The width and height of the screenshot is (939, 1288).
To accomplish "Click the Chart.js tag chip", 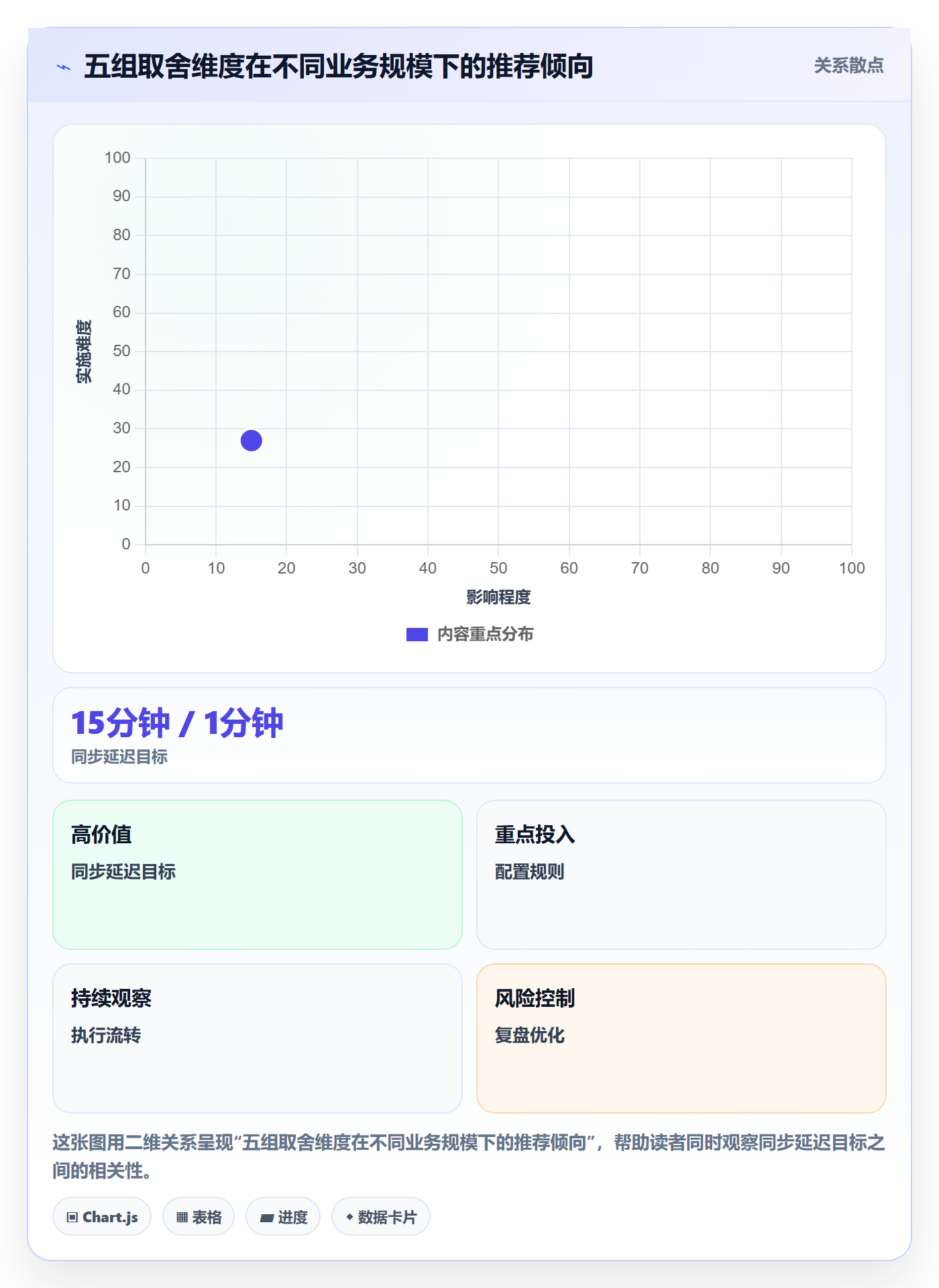I will (x=102, y=1217).
